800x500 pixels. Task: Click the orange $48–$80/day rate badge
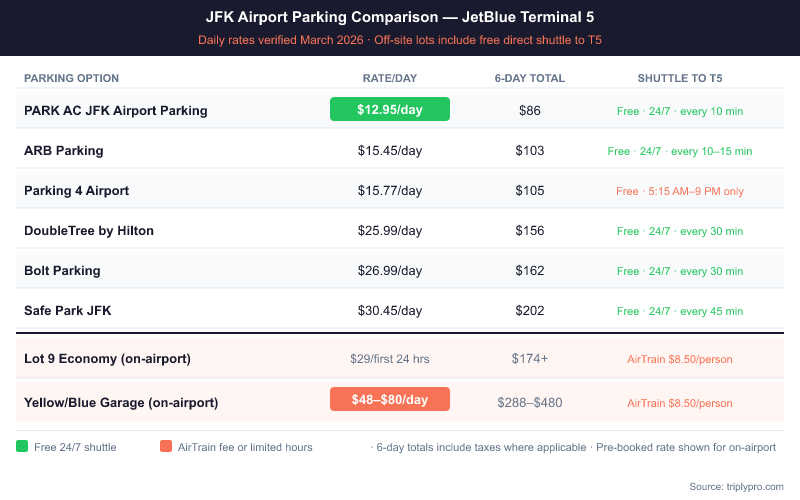(390, 400)
